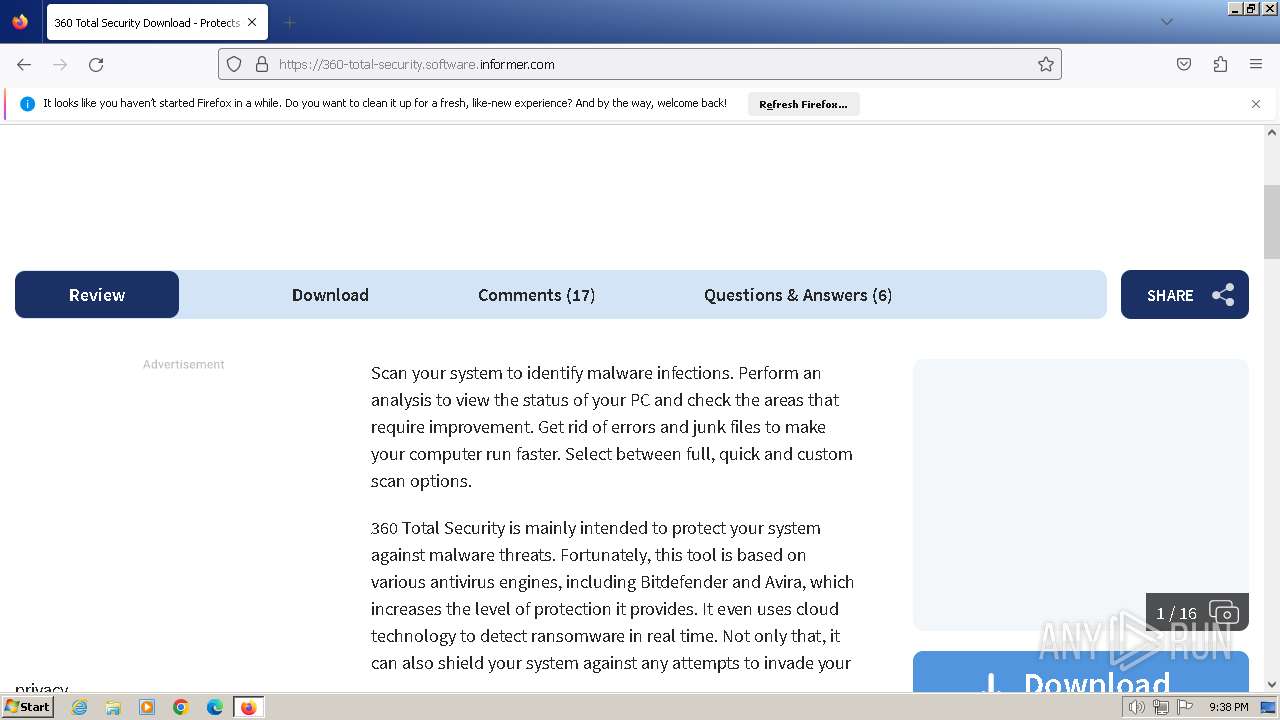Click the Firefox logo in title bar
This screenshot has width=1280, height=720.
(20, 21)
